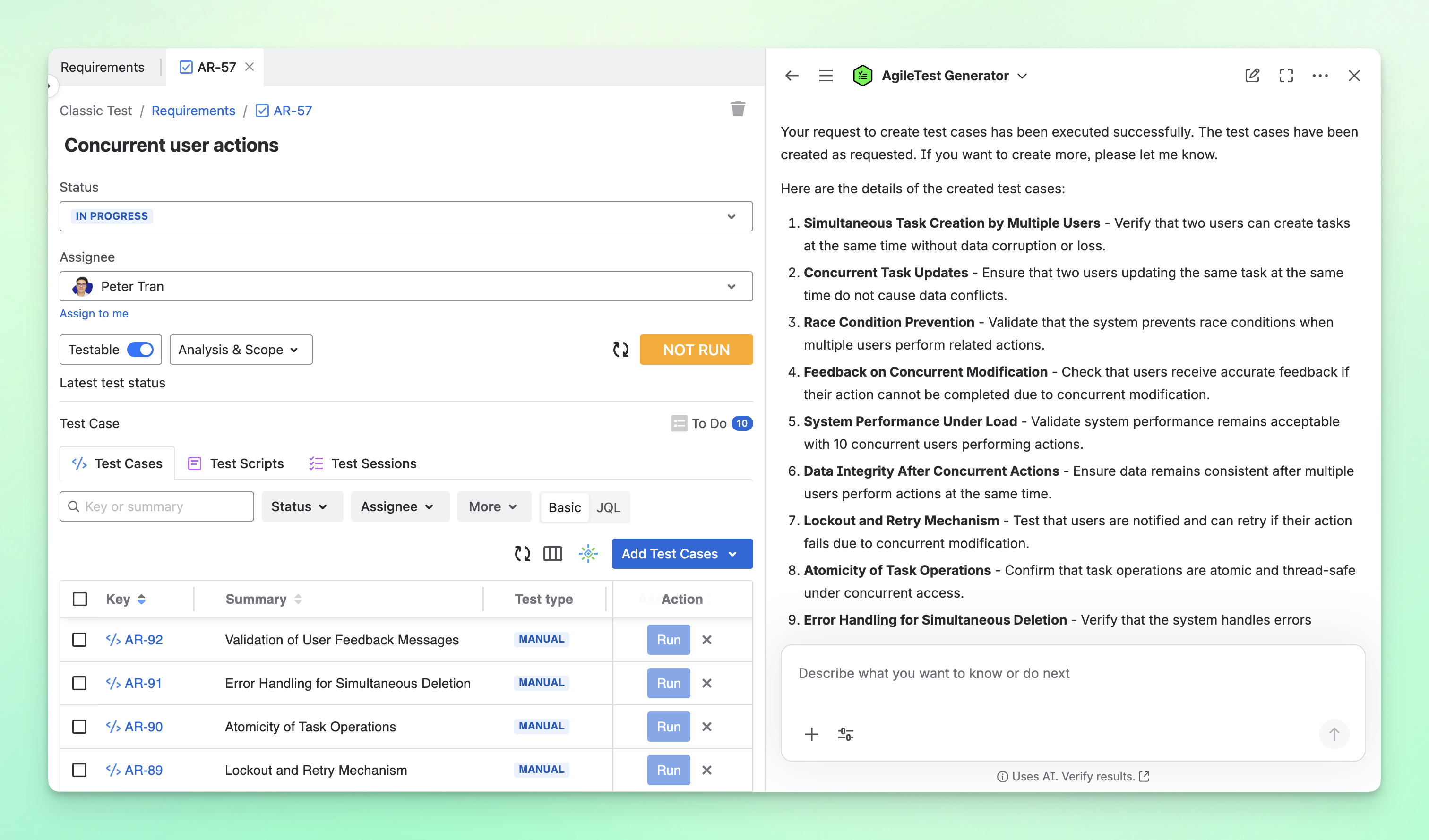Click the plus attachment icon in chat
1429x840 pixels.
coord(811,735)
